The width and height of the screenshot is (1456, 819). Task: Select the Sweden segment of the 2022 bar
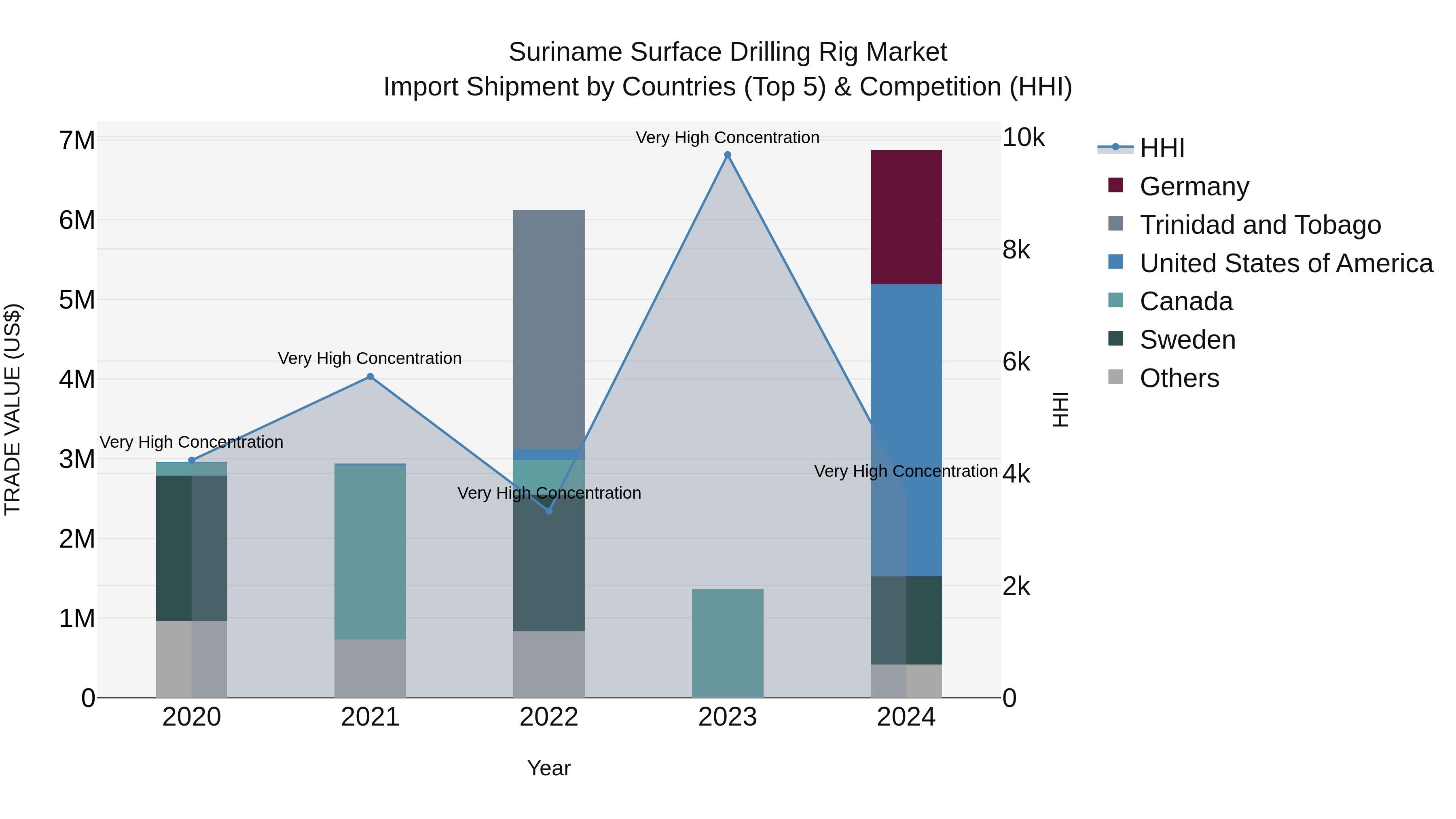(549, 563)
